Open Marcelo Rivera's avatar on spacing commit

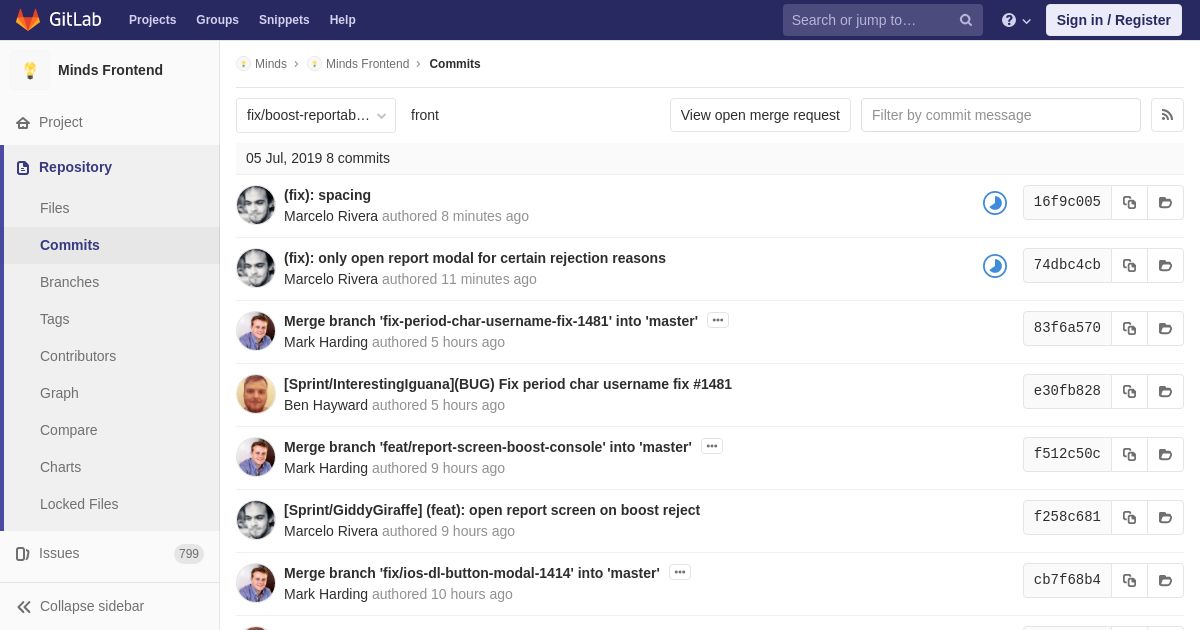256,205
